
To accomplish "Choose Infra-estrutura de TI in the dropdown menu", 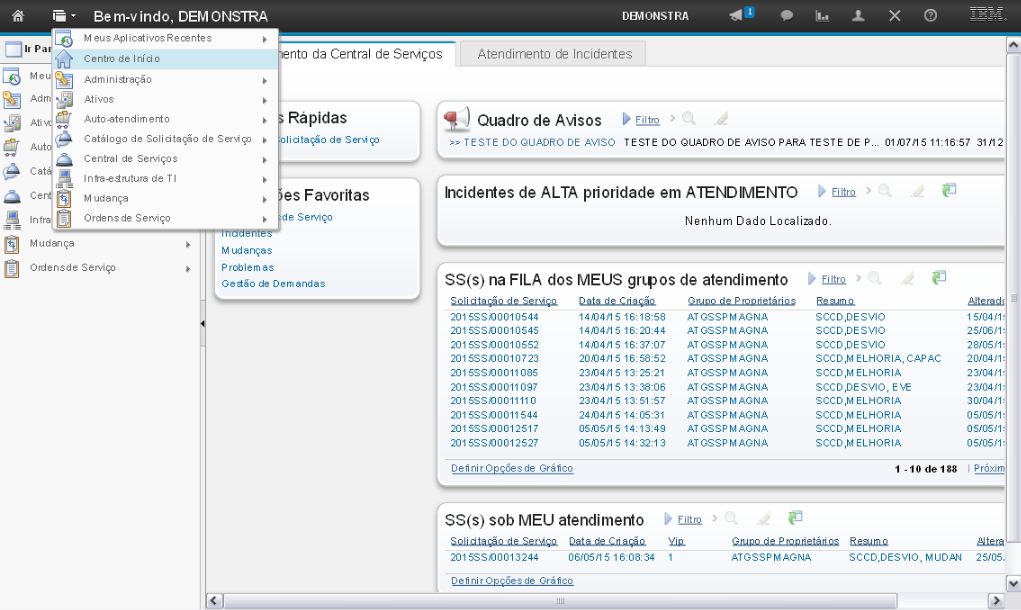I will click(130, 178).
